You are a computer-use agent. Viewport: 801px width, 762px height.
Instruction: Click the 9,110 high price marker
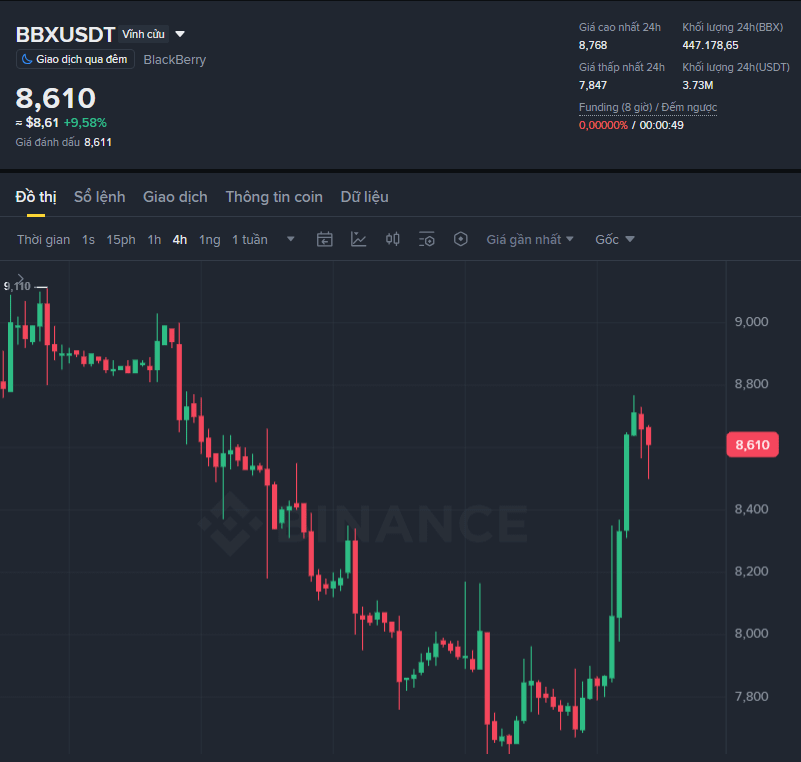[17, 287]
